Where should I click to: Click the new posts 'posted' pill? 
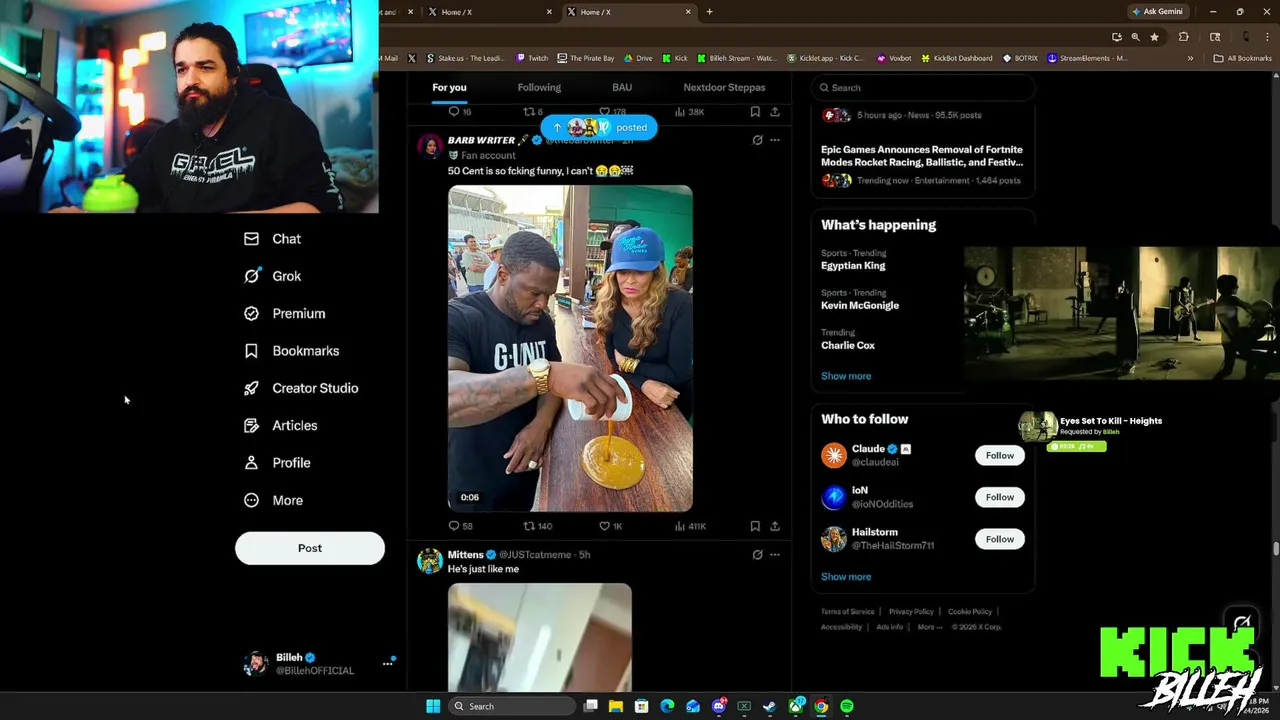pos(599,127)
